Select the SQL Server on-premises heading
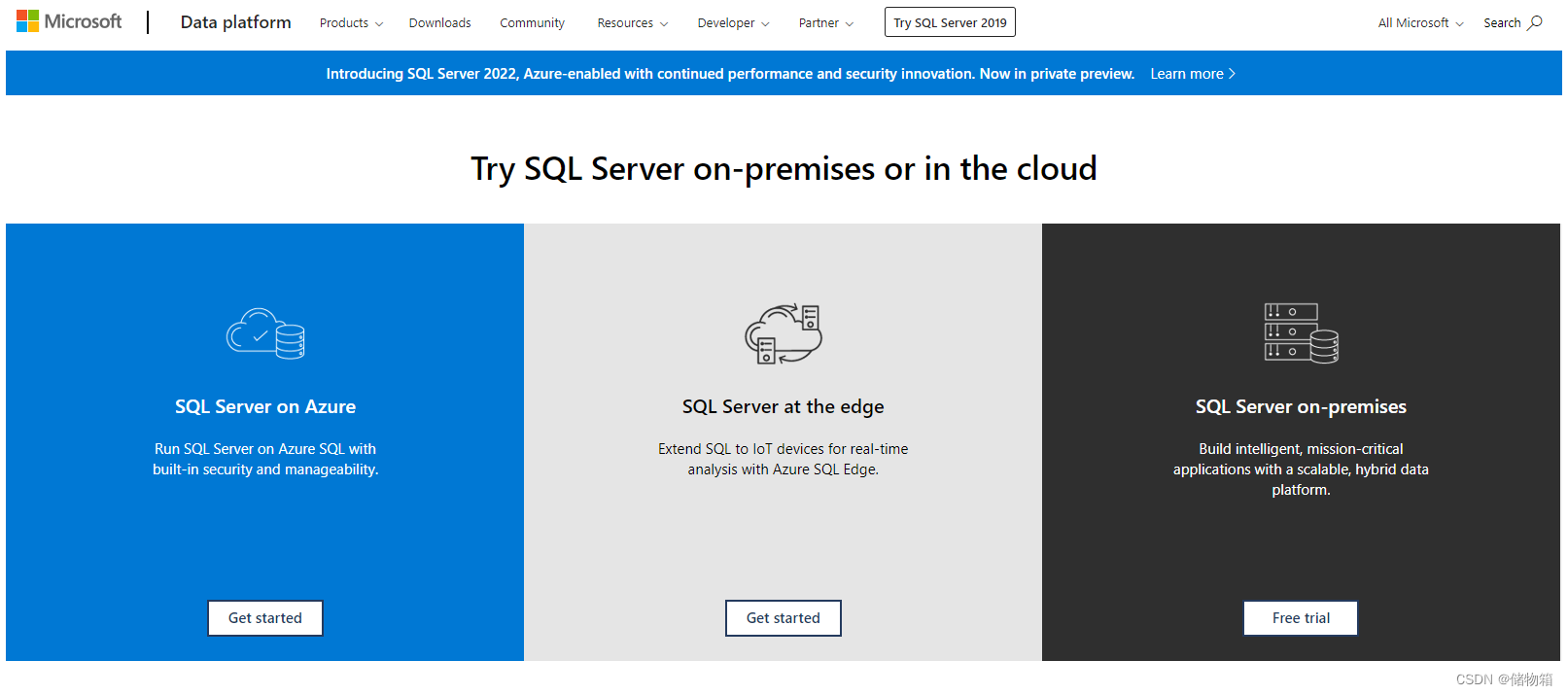The image size is (1568, 695). pyautogui.click(x=1301, y=406)
